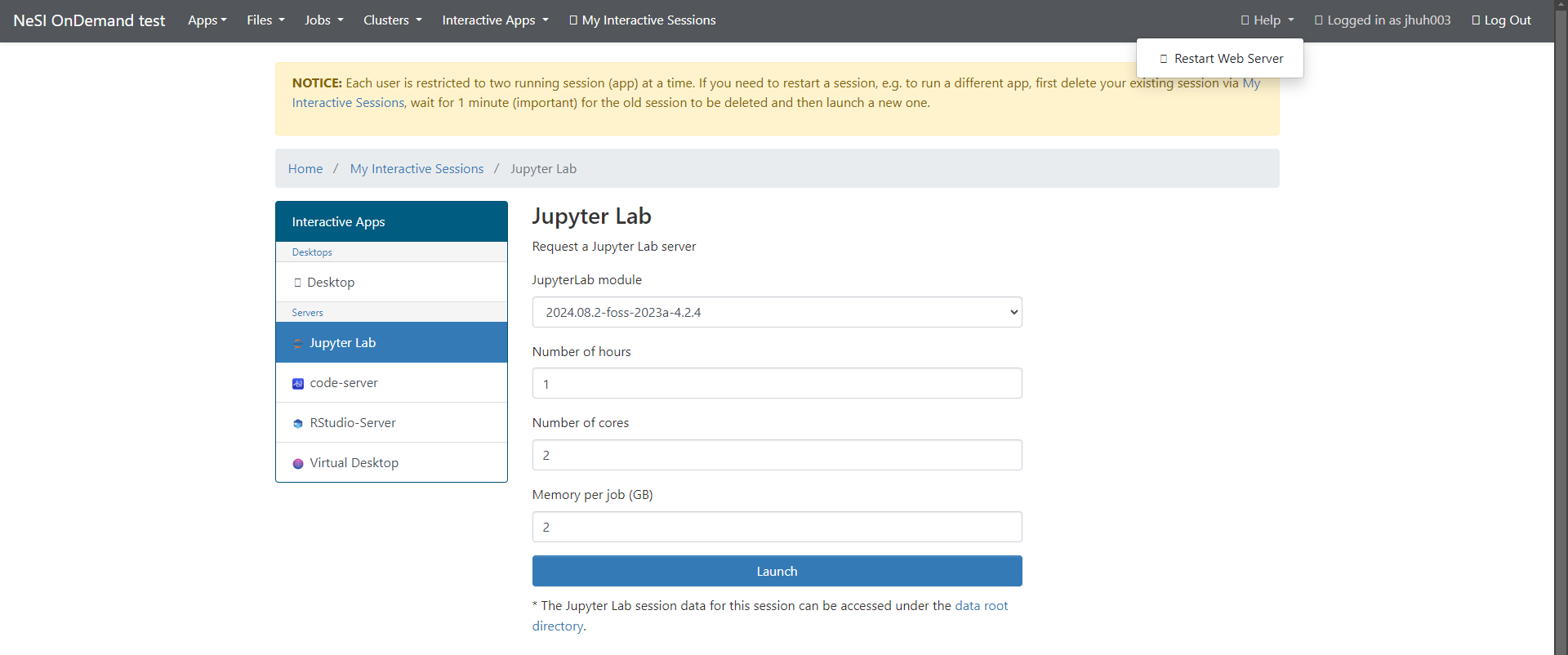Focus the Number of cores field

(777, 455)
